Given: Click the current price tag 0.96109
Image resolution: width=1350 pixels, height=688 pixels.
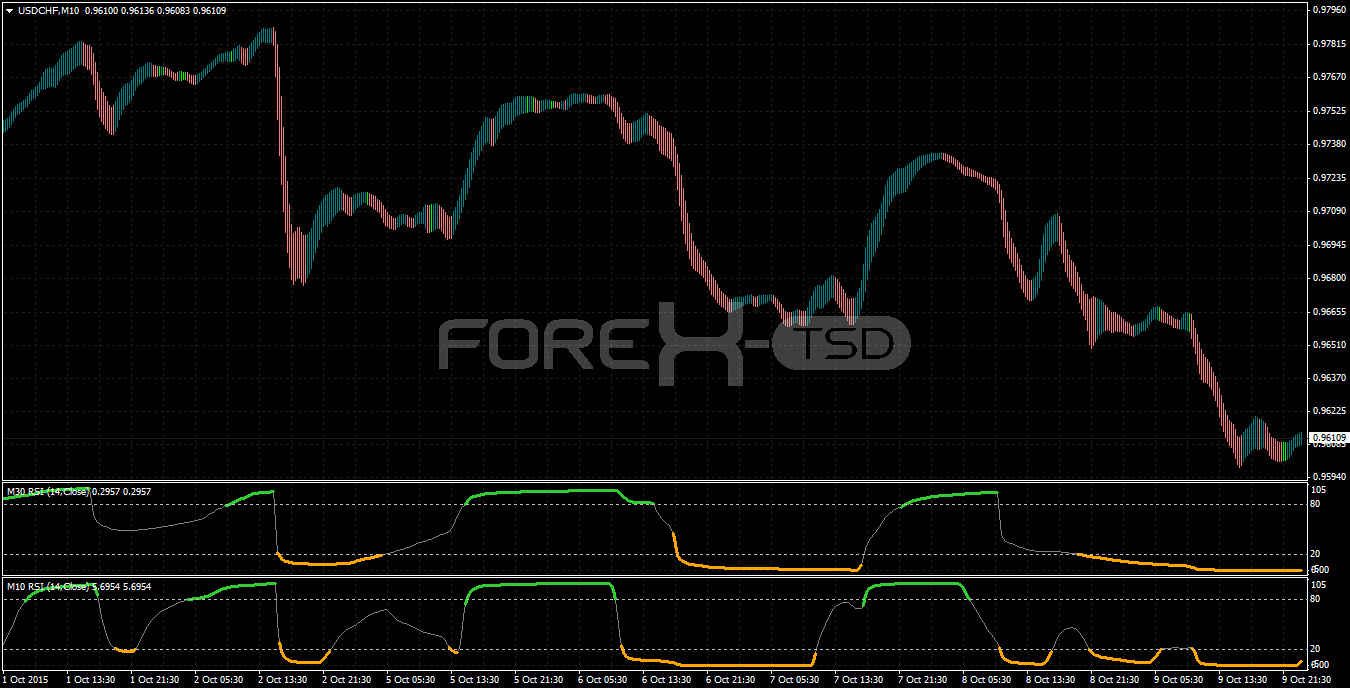Looking at the screenshot, I should (x=1328, y=438).
